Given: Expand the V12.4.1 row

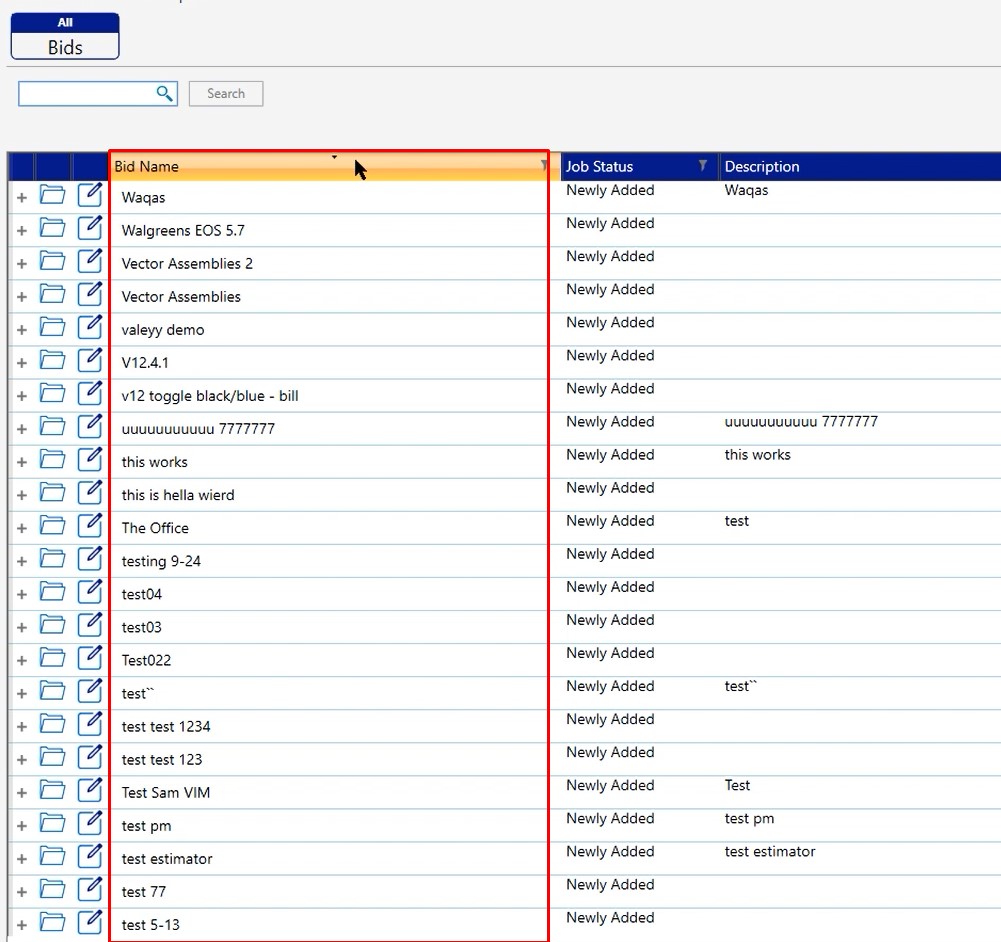Looking at the screenshot, I should [x=22, y=363].
